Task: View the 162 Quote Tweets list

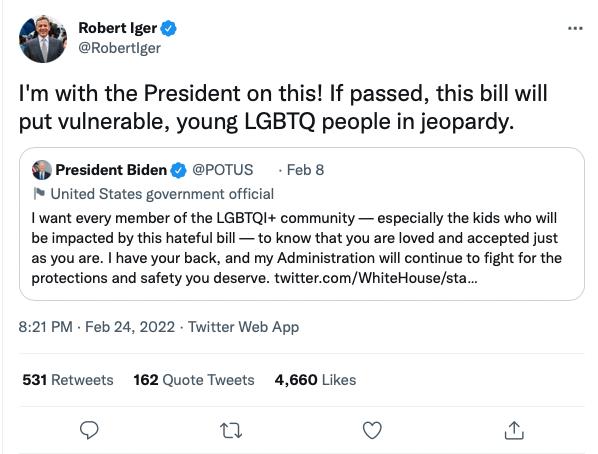Action: pos(194,380)
